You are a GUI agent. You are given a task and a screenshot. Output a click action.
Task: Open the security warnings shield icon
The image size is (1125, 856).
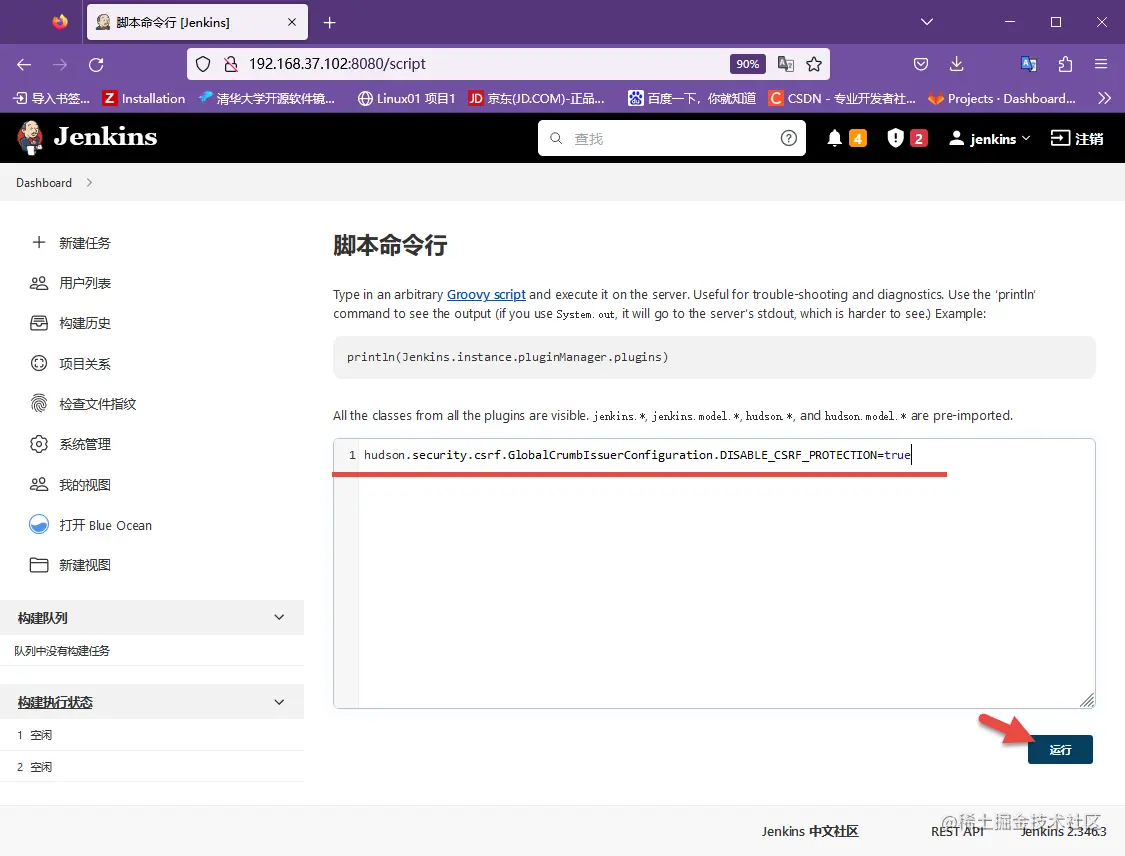(x=895, y=138)
